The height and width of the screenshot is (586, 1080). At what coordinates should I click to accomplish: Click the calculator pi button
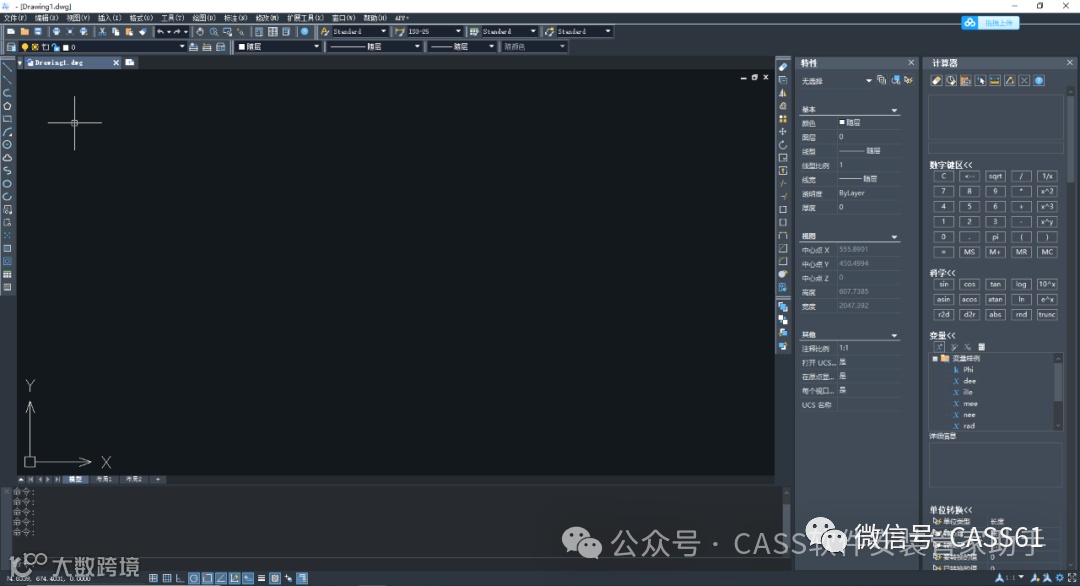[x=995, y=237]
